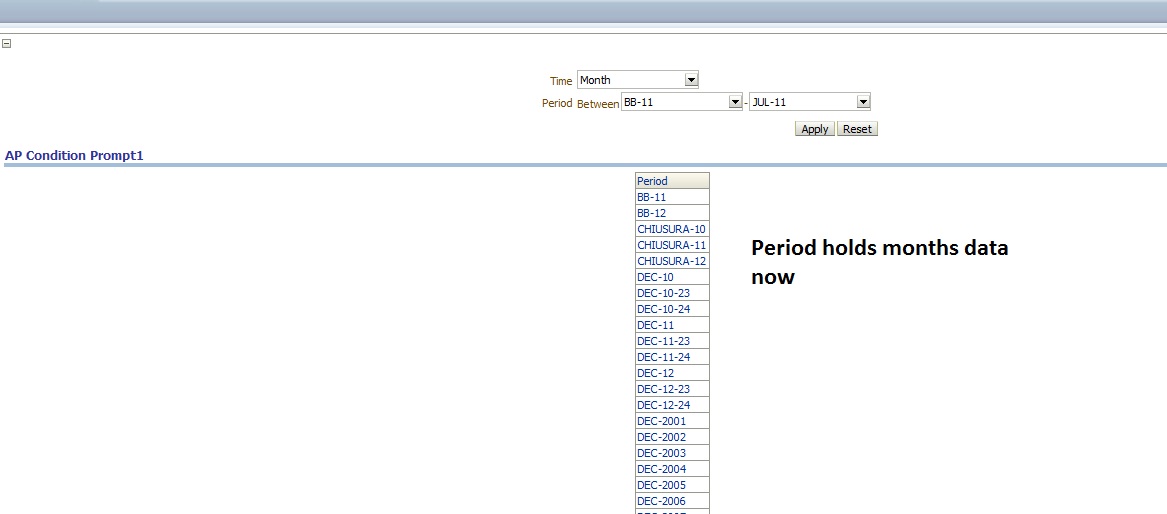
Task: Select the DEC-10-23 period cell
Action: (672, 293)
